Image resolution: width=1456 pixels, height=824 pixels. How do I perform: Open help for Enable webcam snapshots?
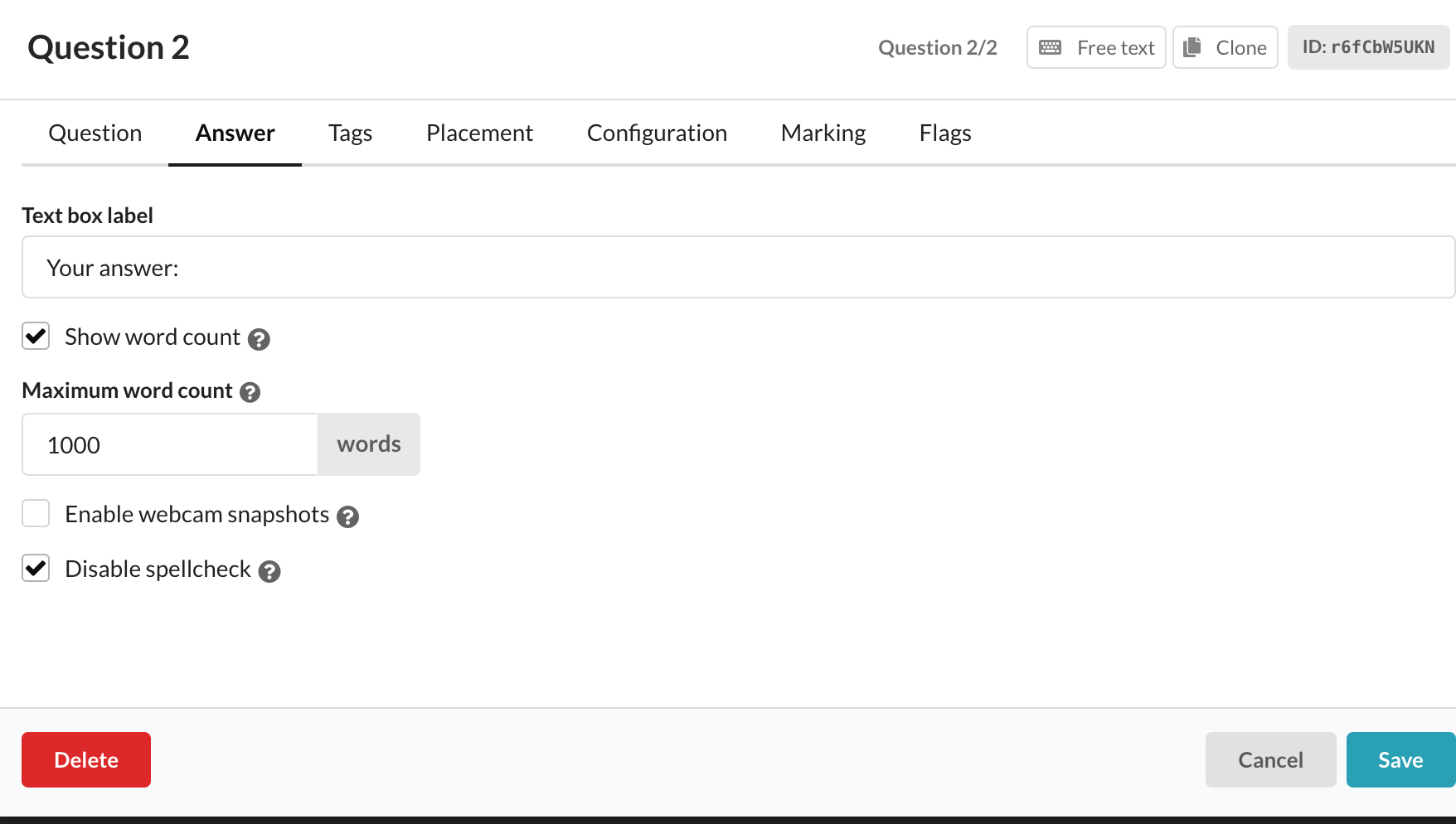pos(348,516)
